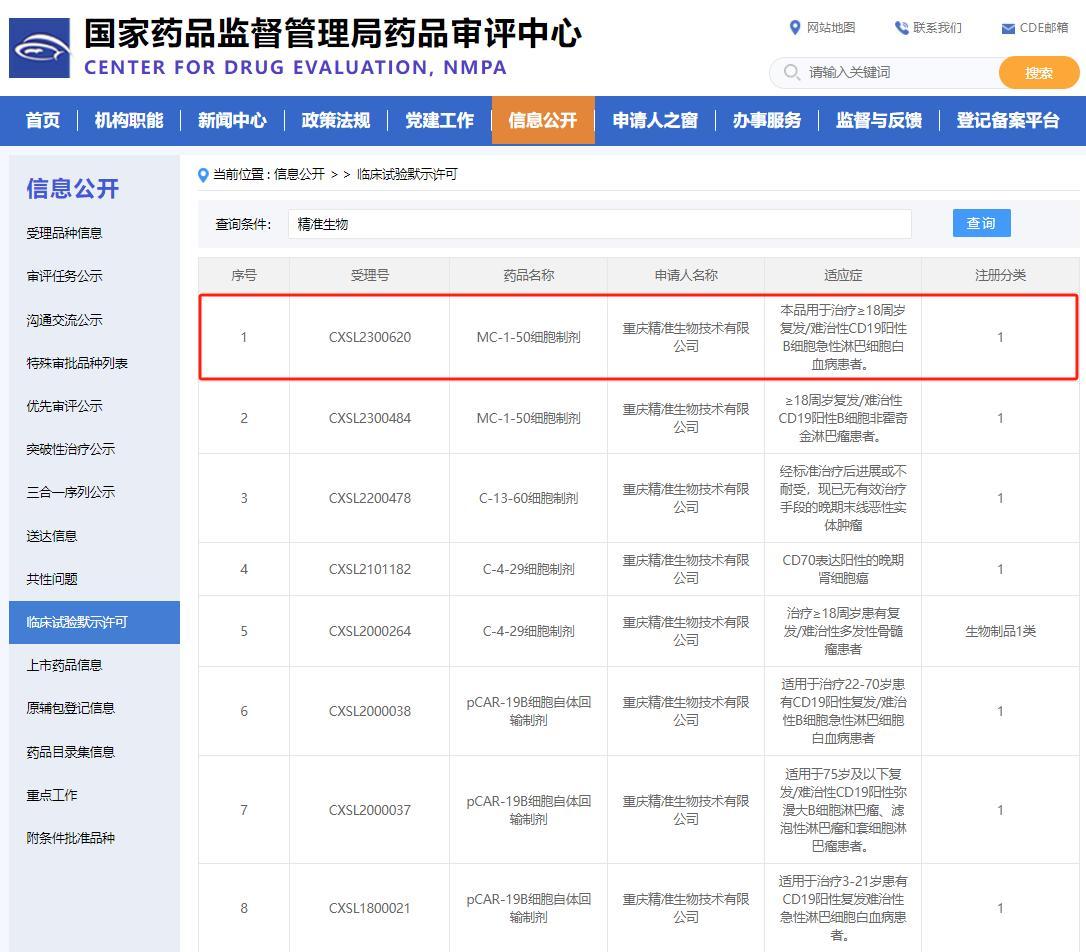Click the site map pin icon
Image resolution: width=1086 pixels, height=952 pixels.
(x=795, y=28)
